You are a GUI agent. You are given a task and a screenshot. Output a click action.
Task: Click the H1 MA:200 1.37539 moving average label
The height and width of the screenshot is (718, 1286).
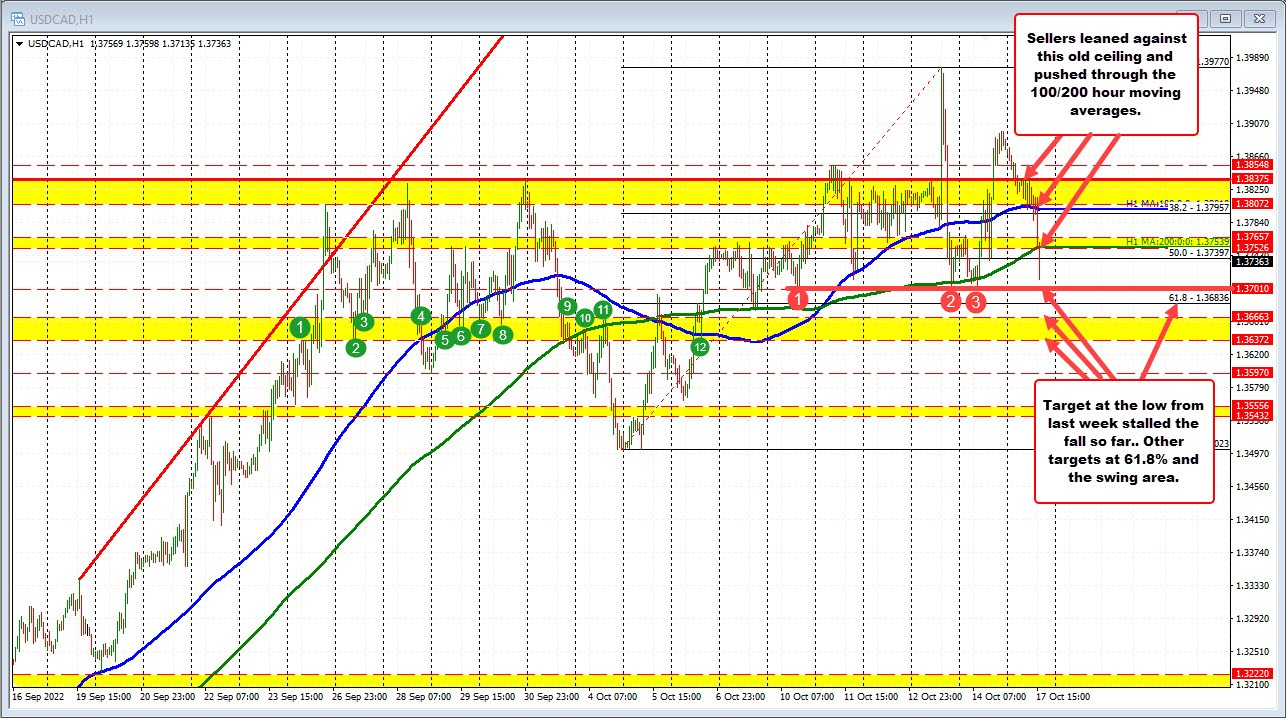click(x=1176, y=241)
